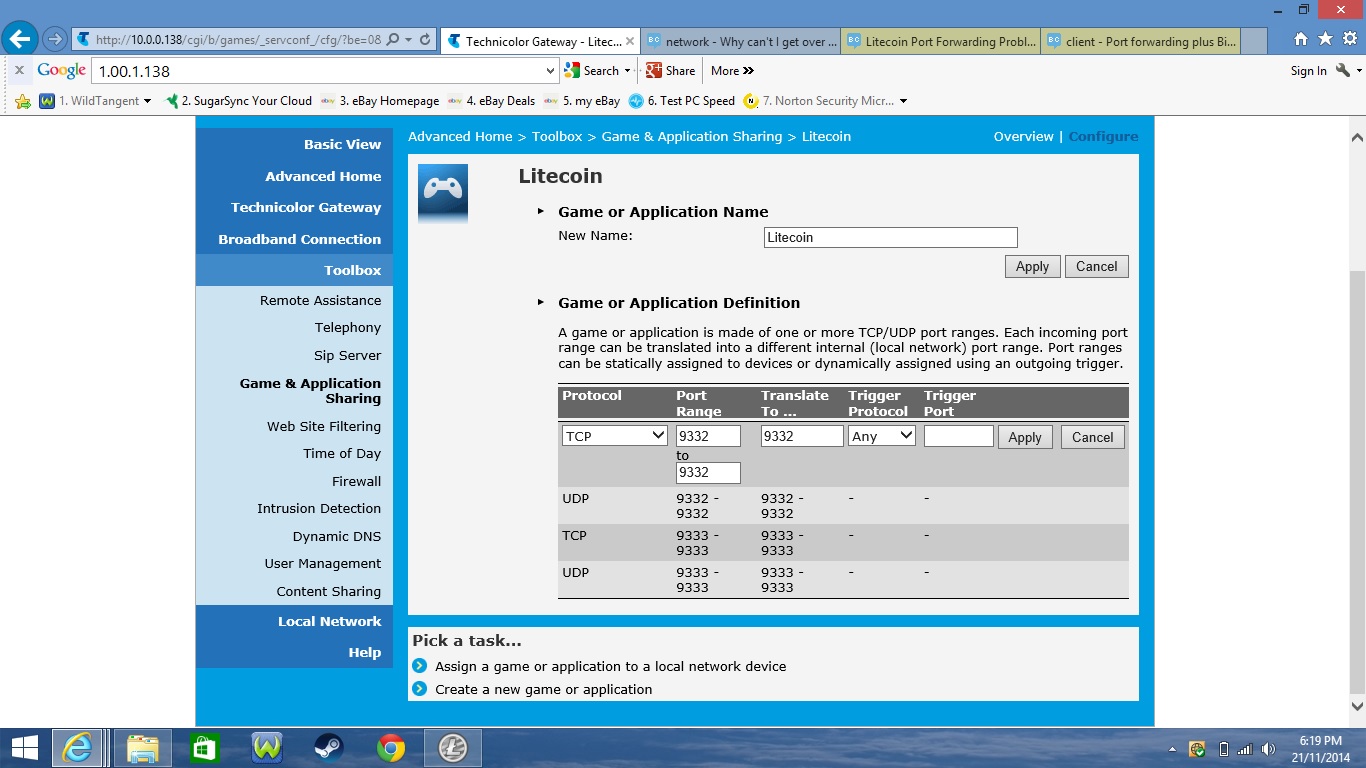Open the Firewall sidebar item

357,481
